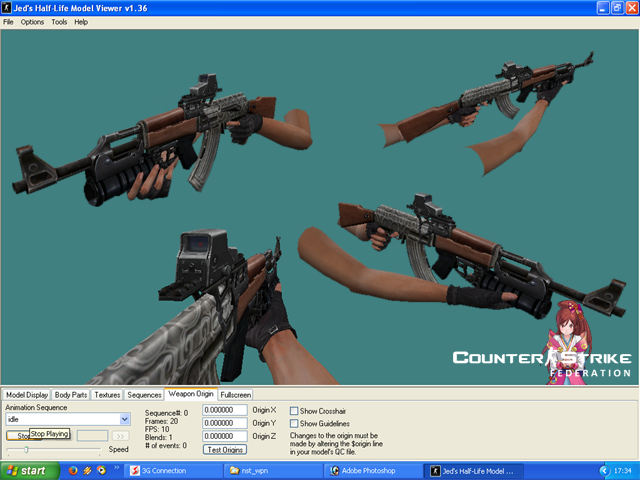Switch to the Body Parts tab
Image resolution: width=640 pixels, height=480 pixels.
pos(71,395)
